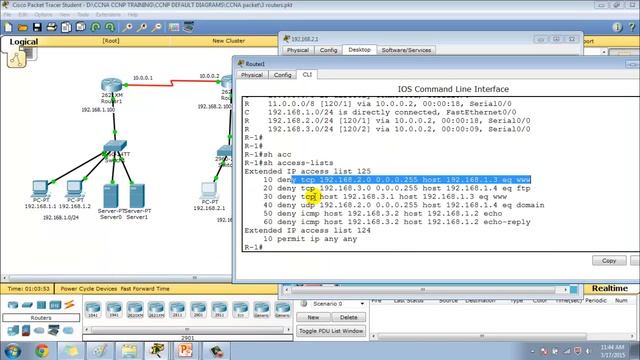Click the Undo green arrow icon
The image size is (640, 360).
[96, 27]
